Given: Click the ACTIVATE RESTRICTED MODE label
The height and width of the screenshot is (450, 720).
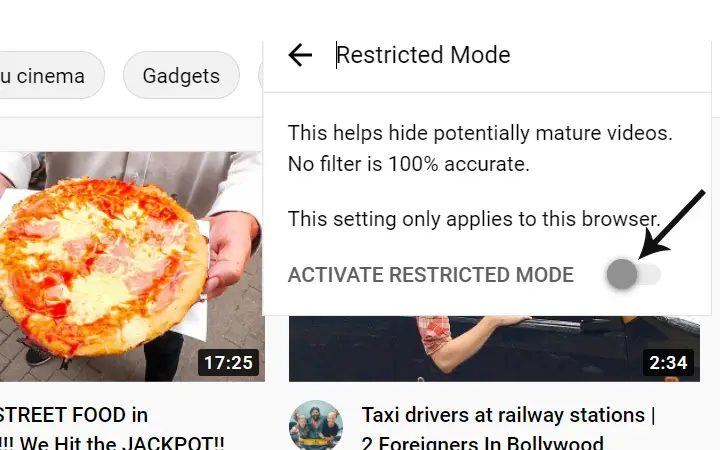Looking at the screenshot, I should [x=431, y=275].
